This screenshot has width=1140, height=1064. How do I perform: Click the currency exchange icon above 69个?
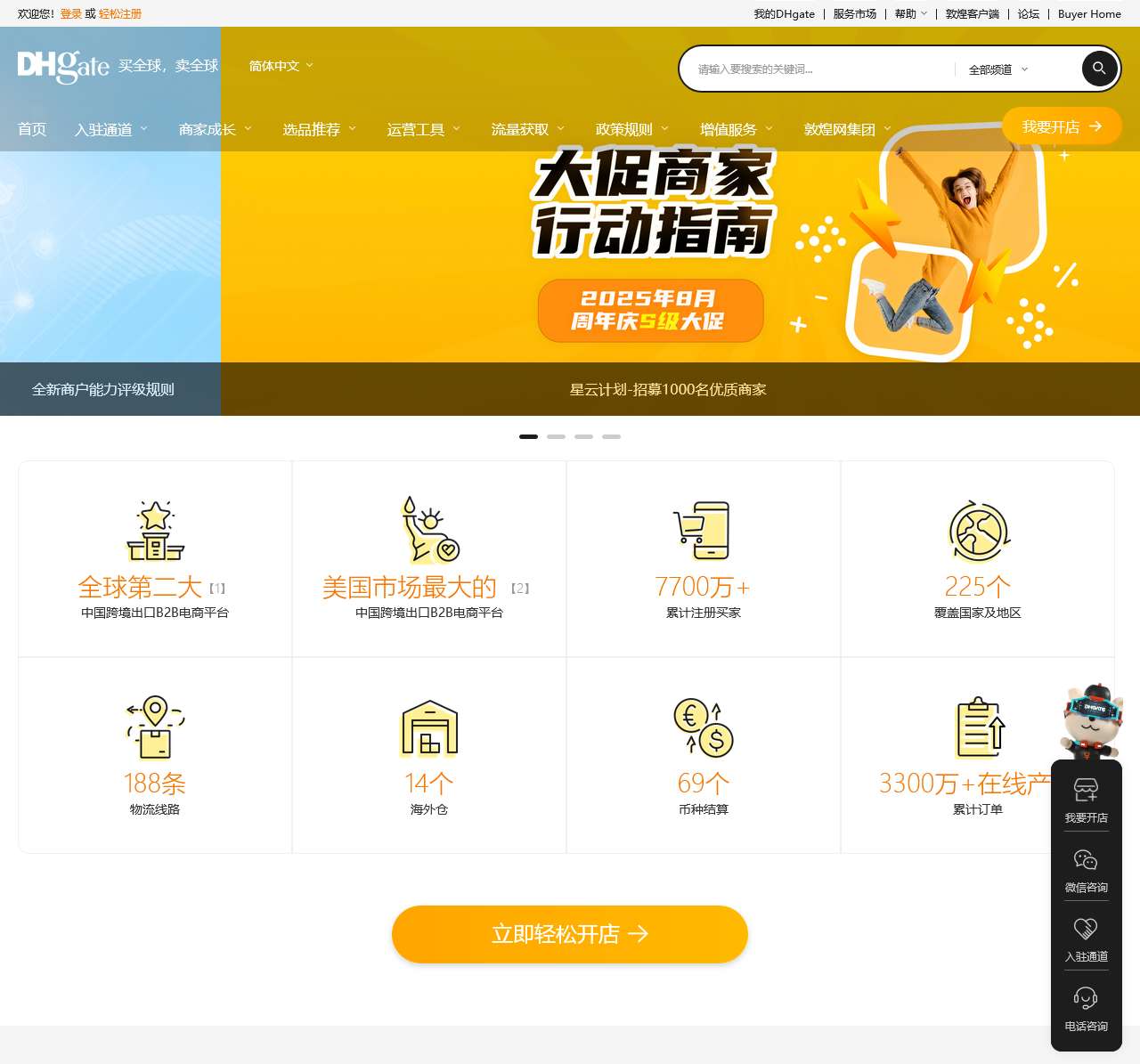click(704, 728)
